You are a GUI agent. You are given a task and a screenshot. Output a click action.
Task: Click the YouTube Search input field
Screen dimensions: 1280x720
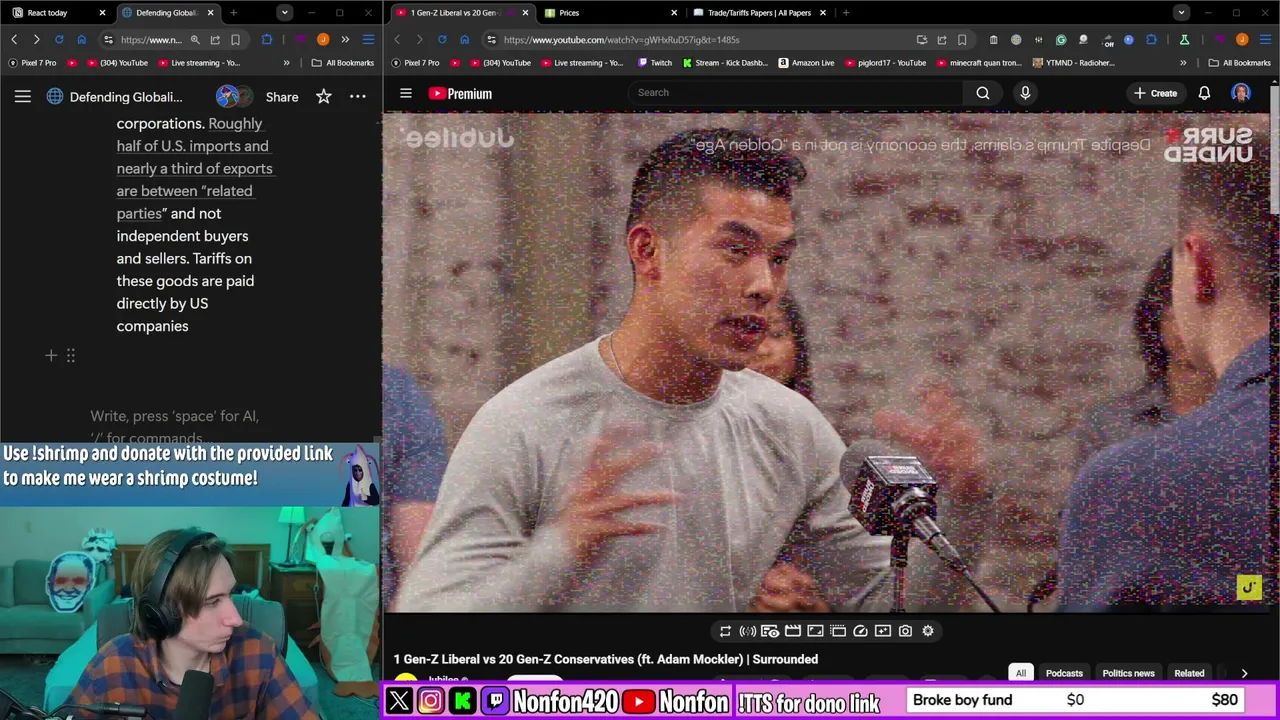pyautogui.click(x=795, y=93)
